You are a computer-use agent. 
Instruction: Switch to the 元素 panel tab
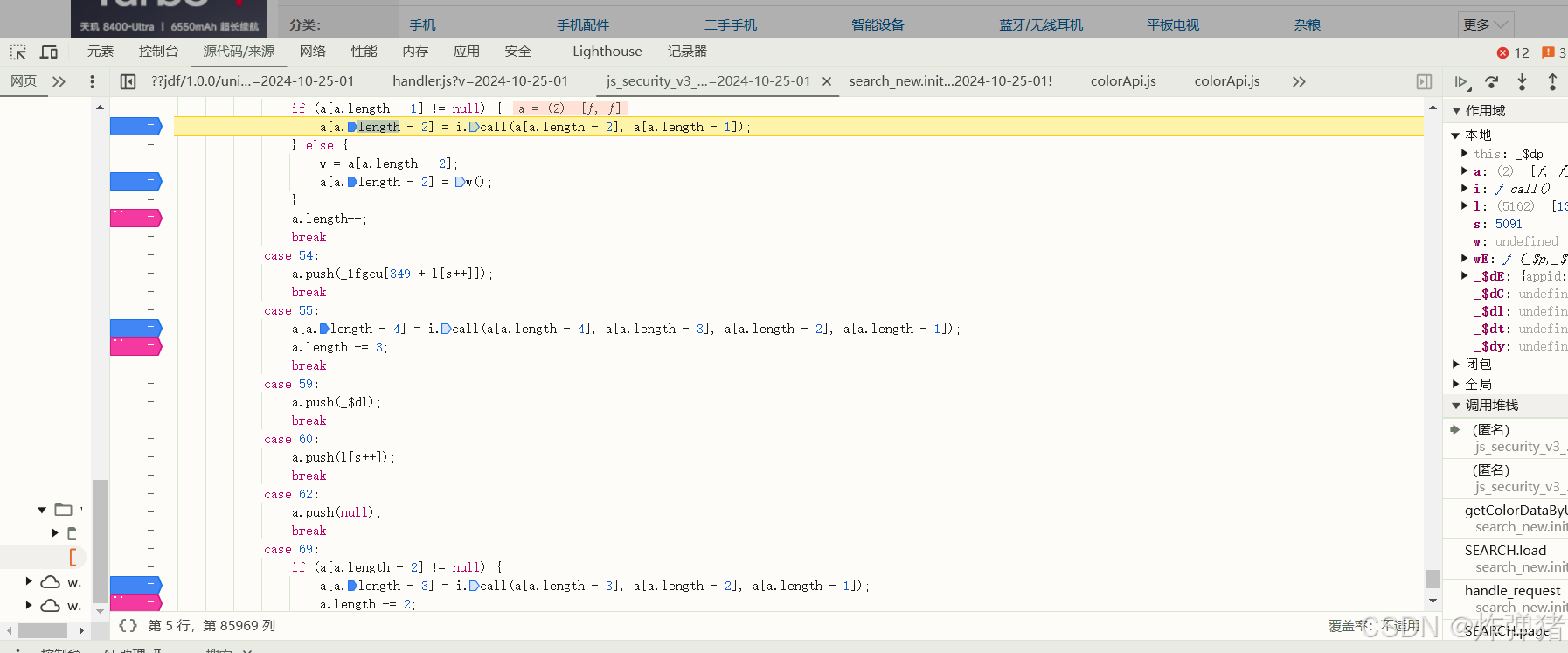point(101,52)
